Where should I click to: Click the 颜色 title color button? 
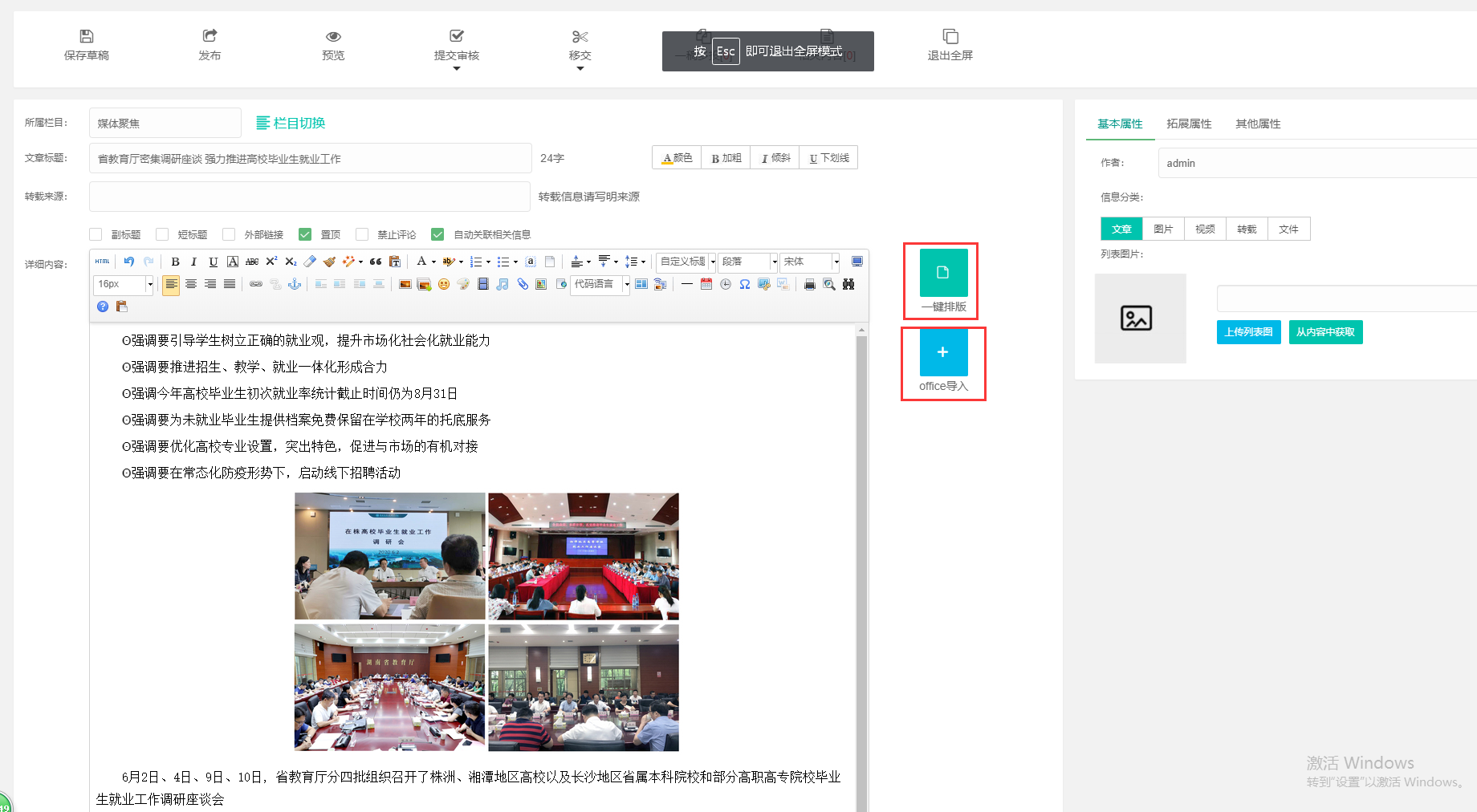(677, 158)
